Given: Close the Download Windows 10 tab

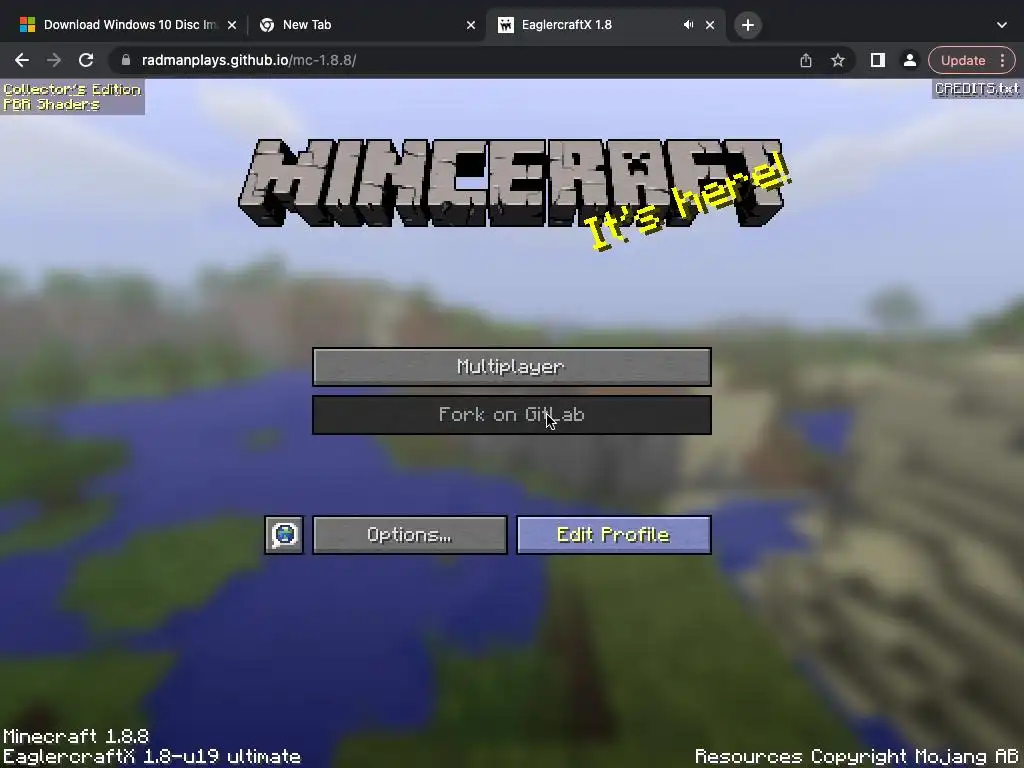Looking at the screenshot, I should pos(232,25).
